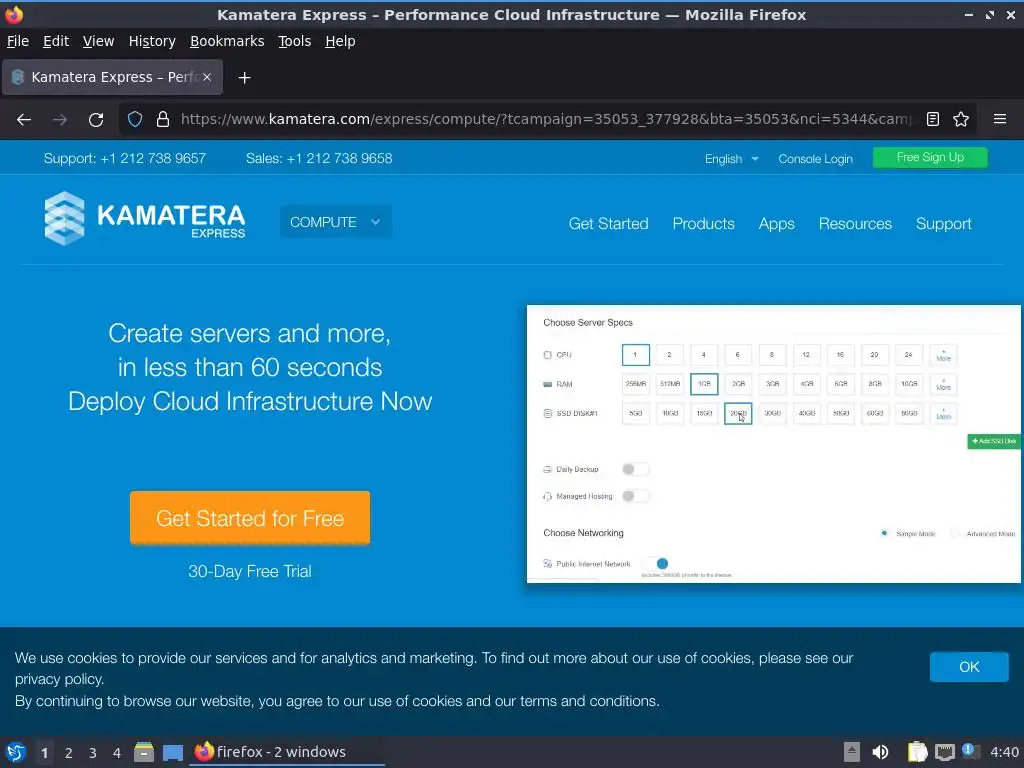Screen dimensions: 1024x768
Task: Click the removable media eject tray icon
Action: [x=852, y=752]
